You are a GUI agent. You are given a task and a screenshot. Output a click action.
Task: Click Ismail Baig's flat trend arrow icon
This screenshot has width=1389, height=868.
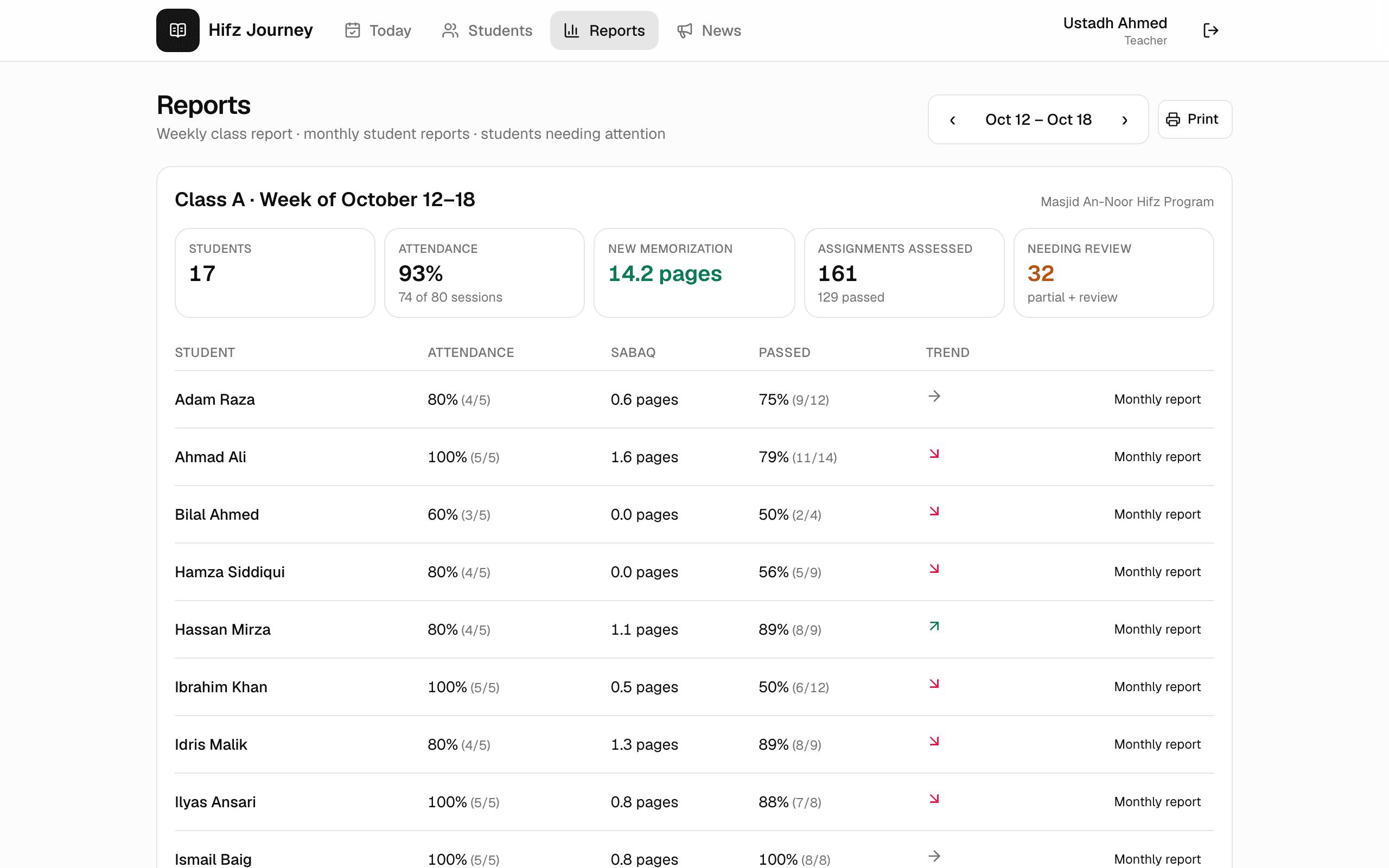point(934,856)
